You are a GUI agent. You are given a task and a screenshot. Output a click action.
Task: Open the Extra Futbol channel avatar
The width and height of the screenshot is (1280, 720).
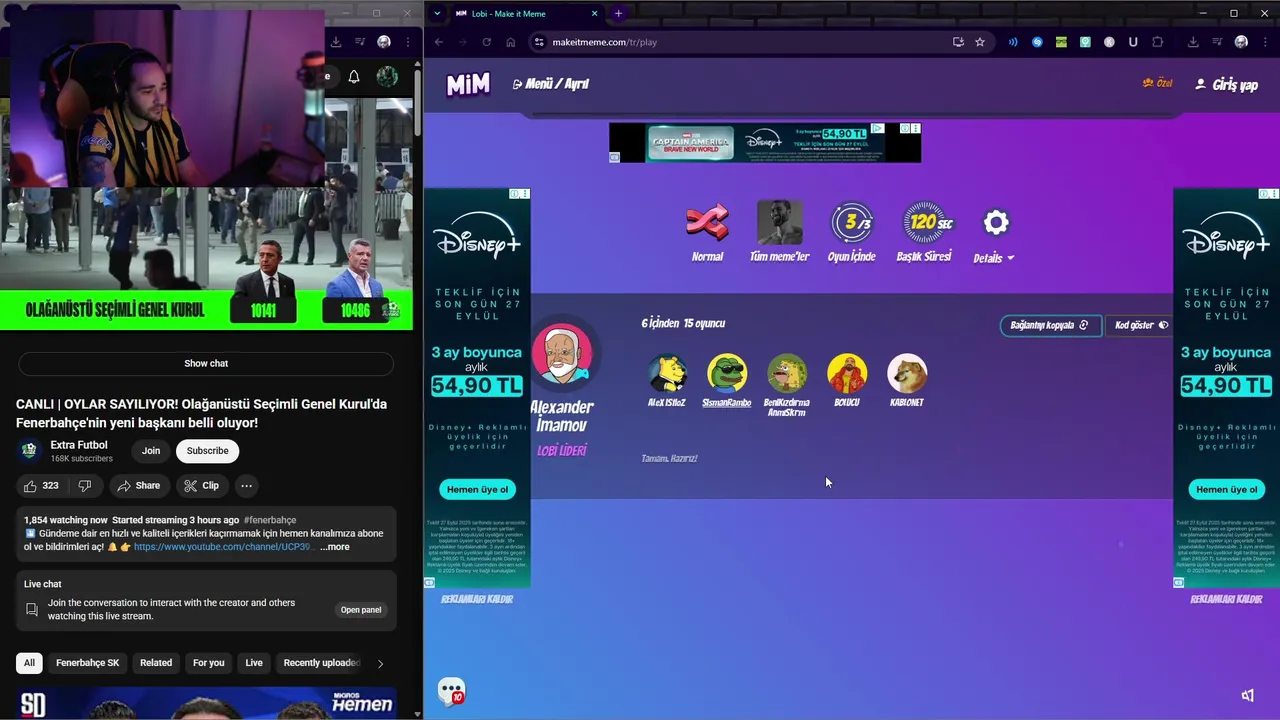click(30, 451)
